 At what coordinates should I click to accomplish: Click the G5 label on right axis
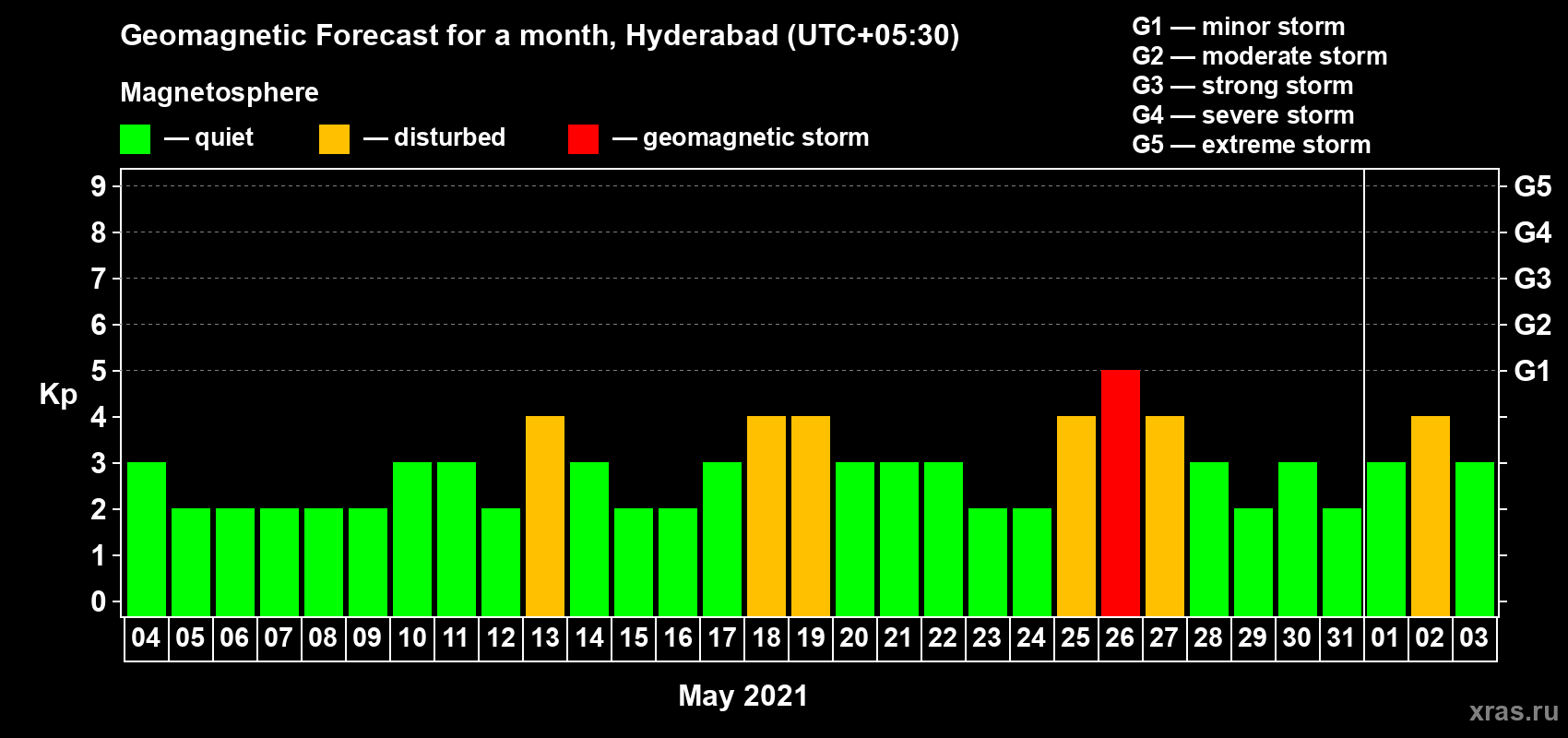pyautogui.click(x=1532, y=186)
